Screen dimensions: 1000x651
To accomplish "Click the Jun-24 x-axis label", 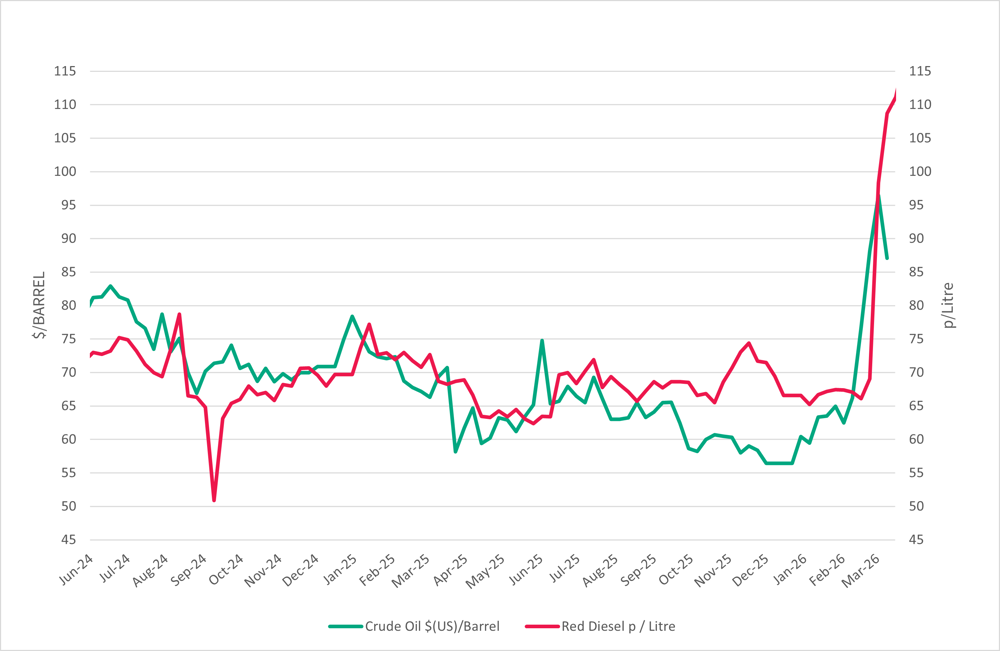I will (x=76, y=571).
